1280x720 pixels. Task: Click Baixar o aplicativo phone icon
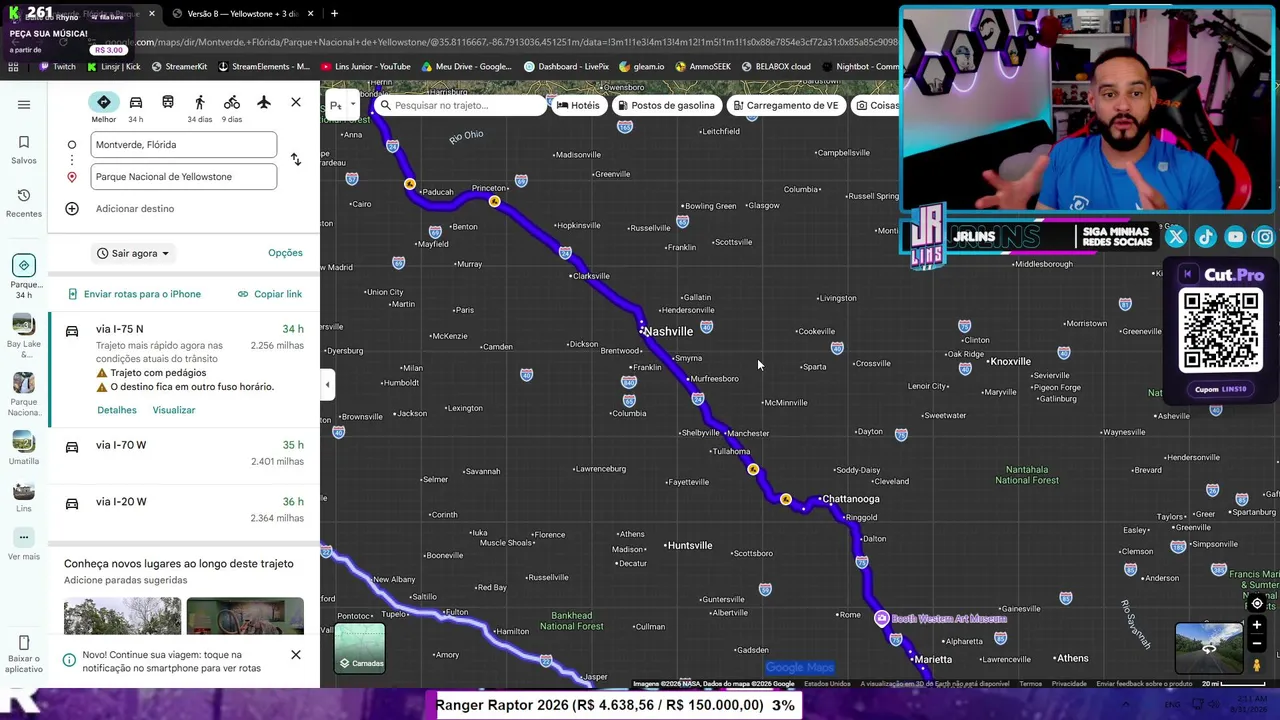[24, 642]
